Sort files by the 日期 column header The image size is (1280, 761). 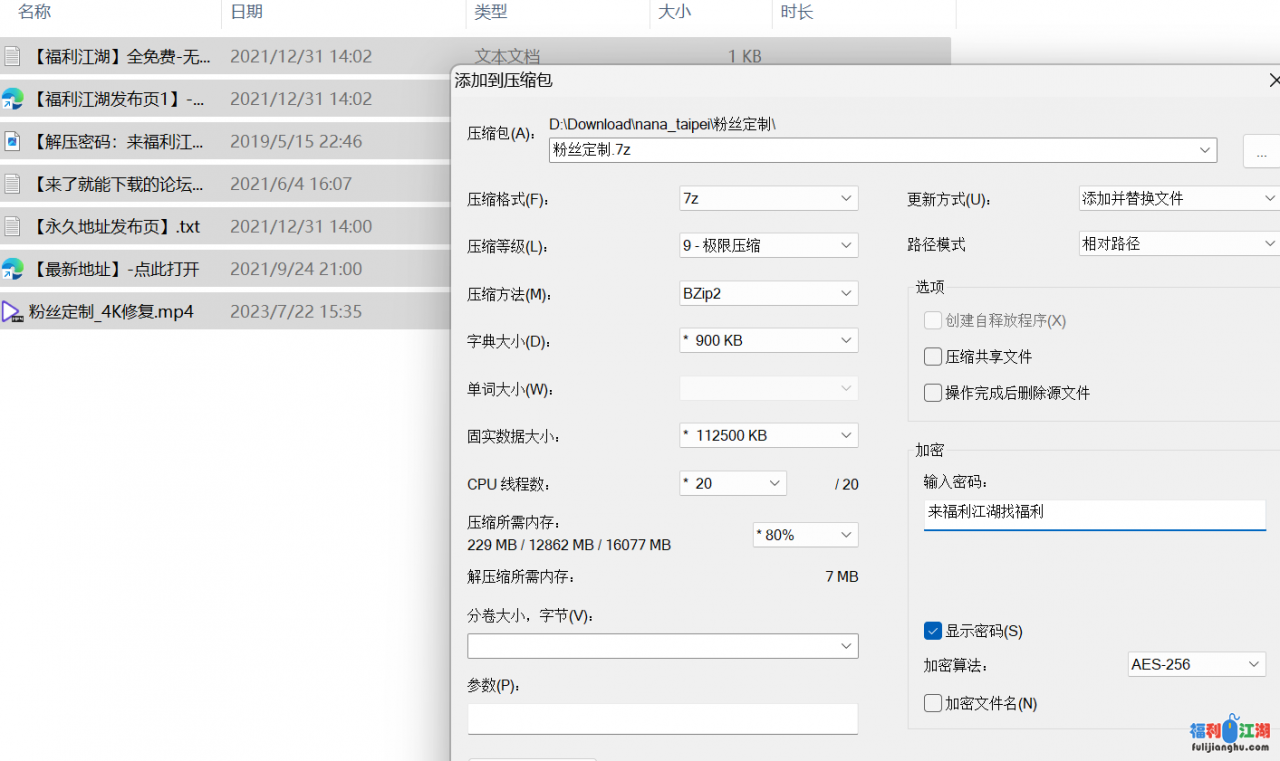pyautogui.click(x=246, y=12)
